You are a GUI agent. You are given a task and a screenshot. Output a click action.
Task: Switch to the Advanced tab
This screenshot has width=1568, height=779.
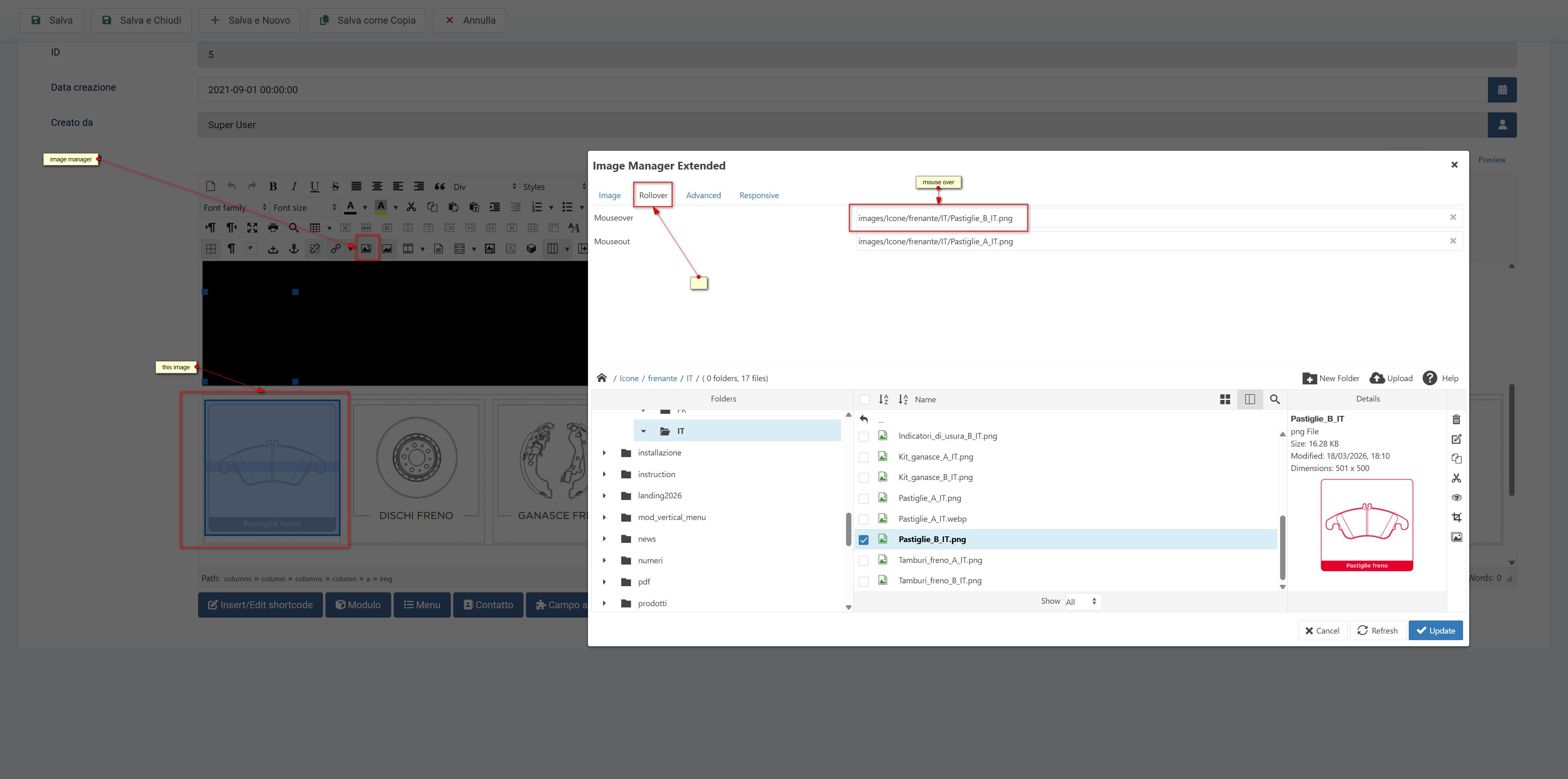pos(703,196)
